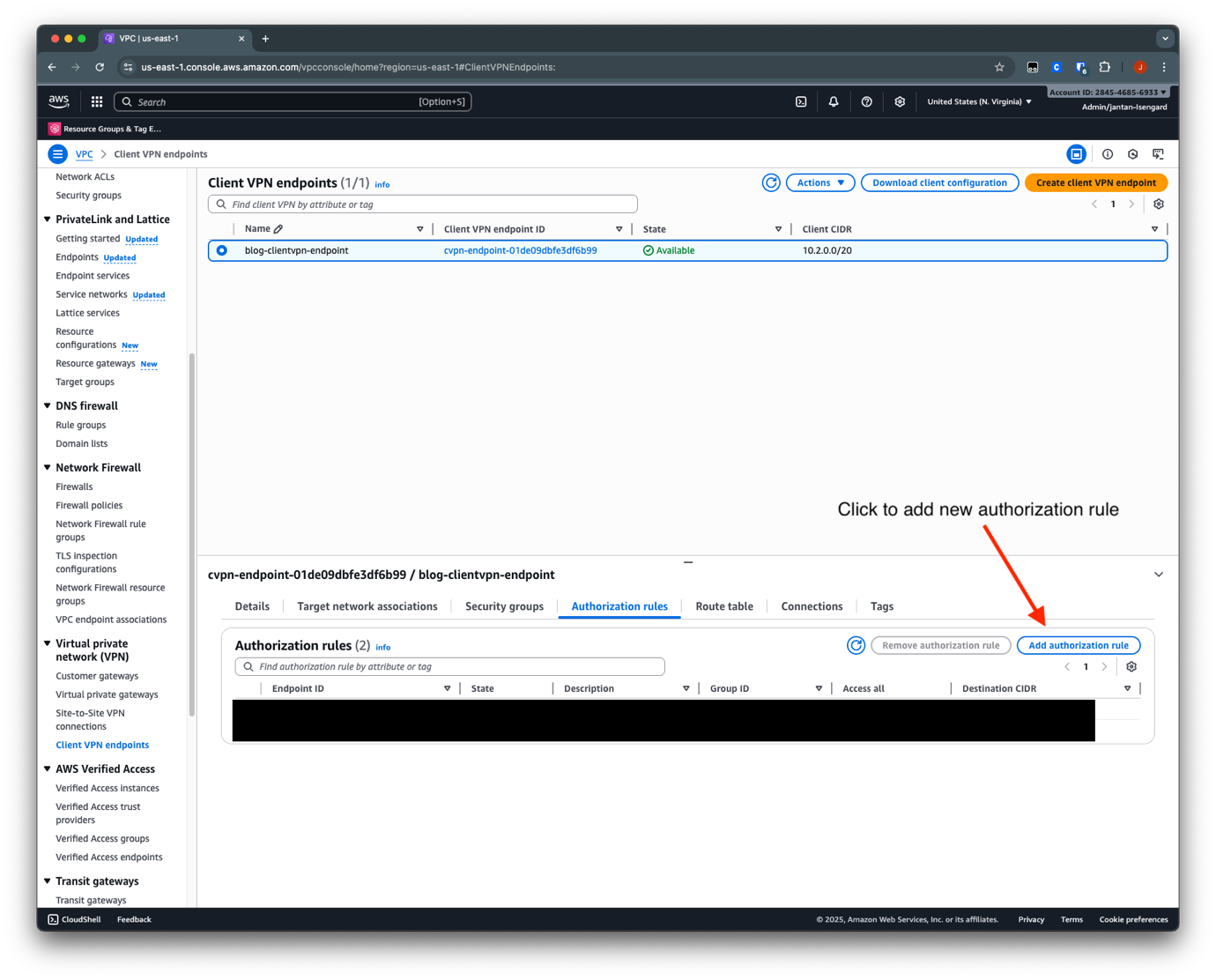Refresh the Authorization rules table
This screenshot has height=980, width=1216.
click(x=856, y=645)
